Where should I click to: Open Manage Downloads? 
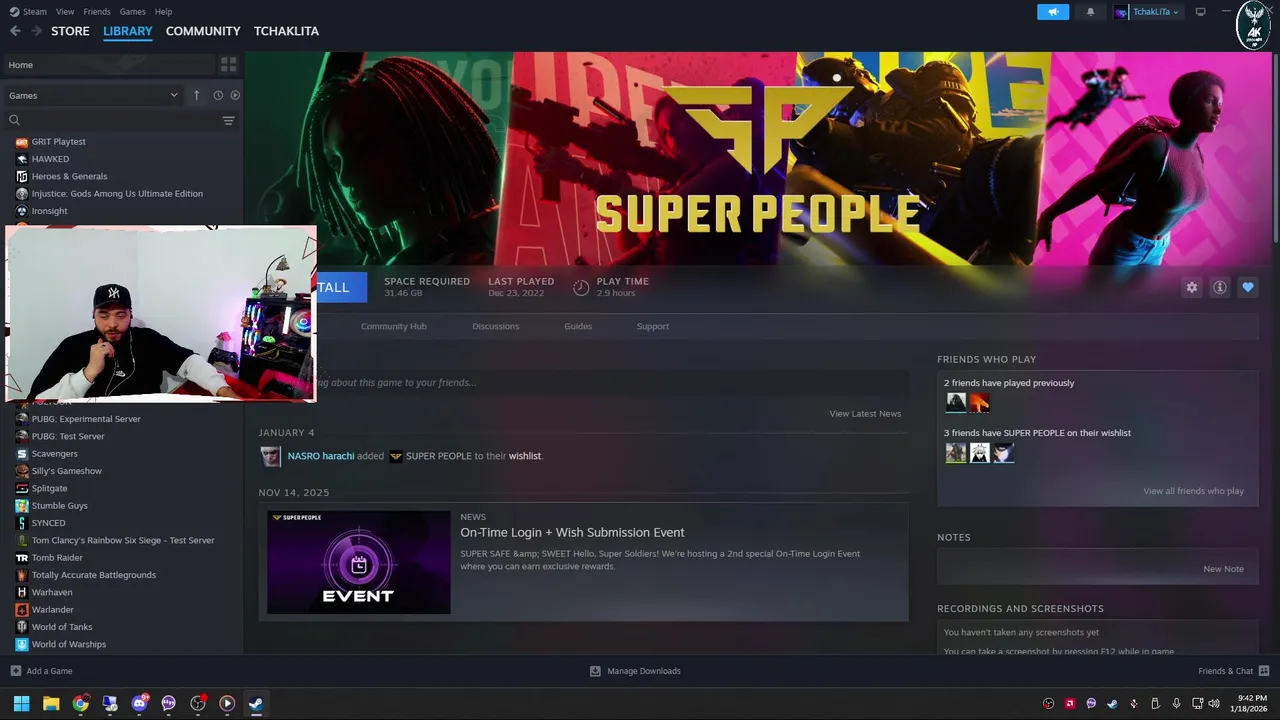(x=635, y=671)
